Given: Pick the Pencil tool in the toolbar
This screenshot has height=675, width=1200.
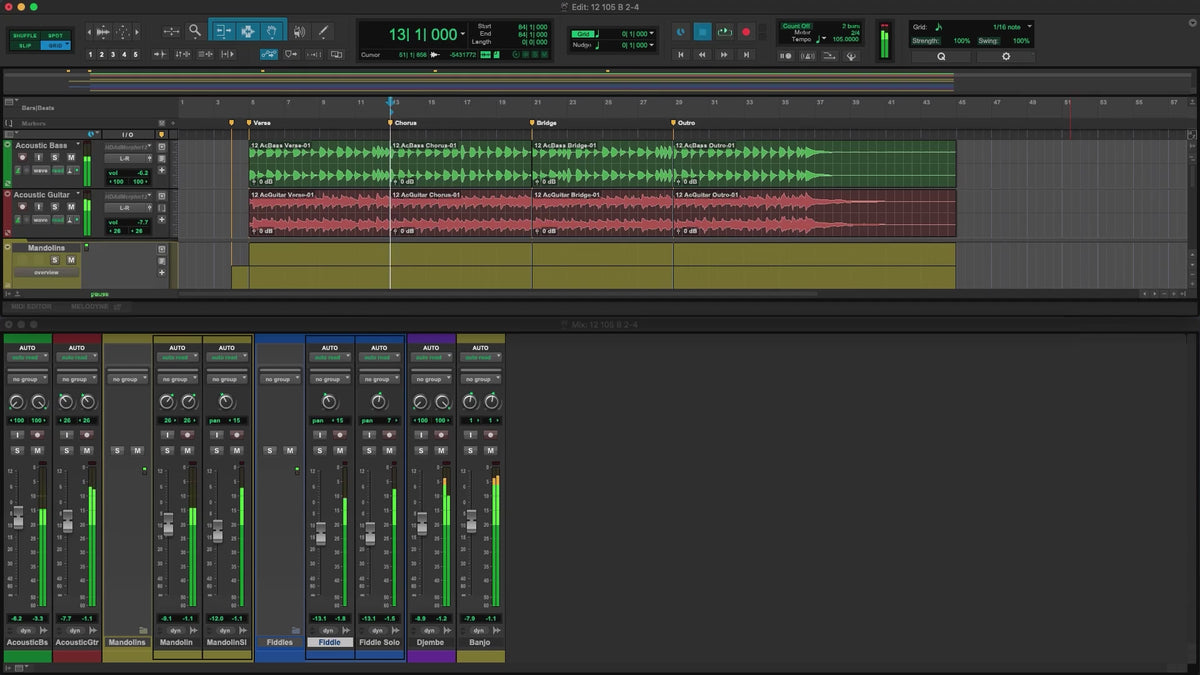Looking at the screenshot, I should tap(323, 32).
